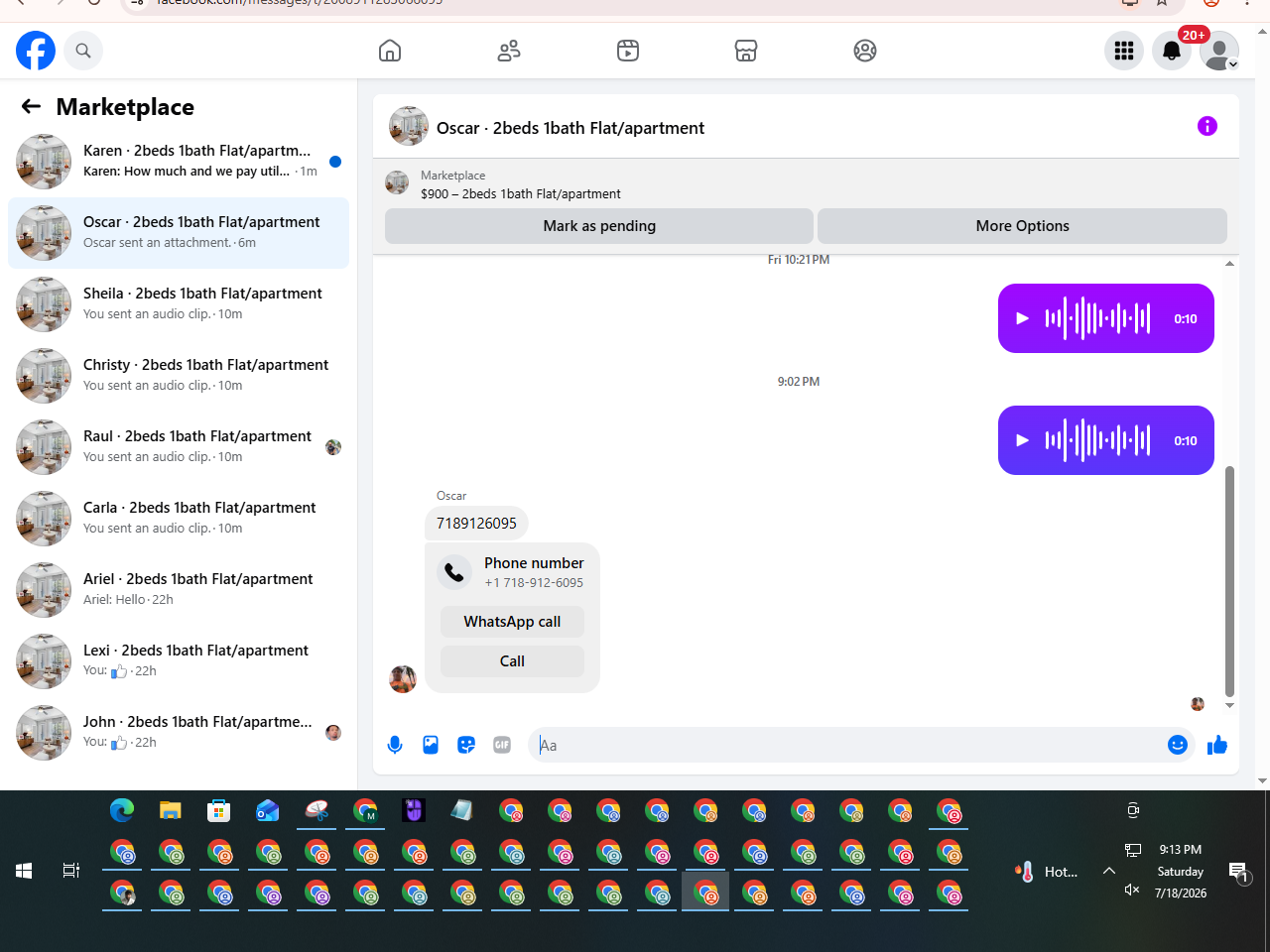Click Mark as pending
This screenshot has height=952, width=1270.
point(599,226)
